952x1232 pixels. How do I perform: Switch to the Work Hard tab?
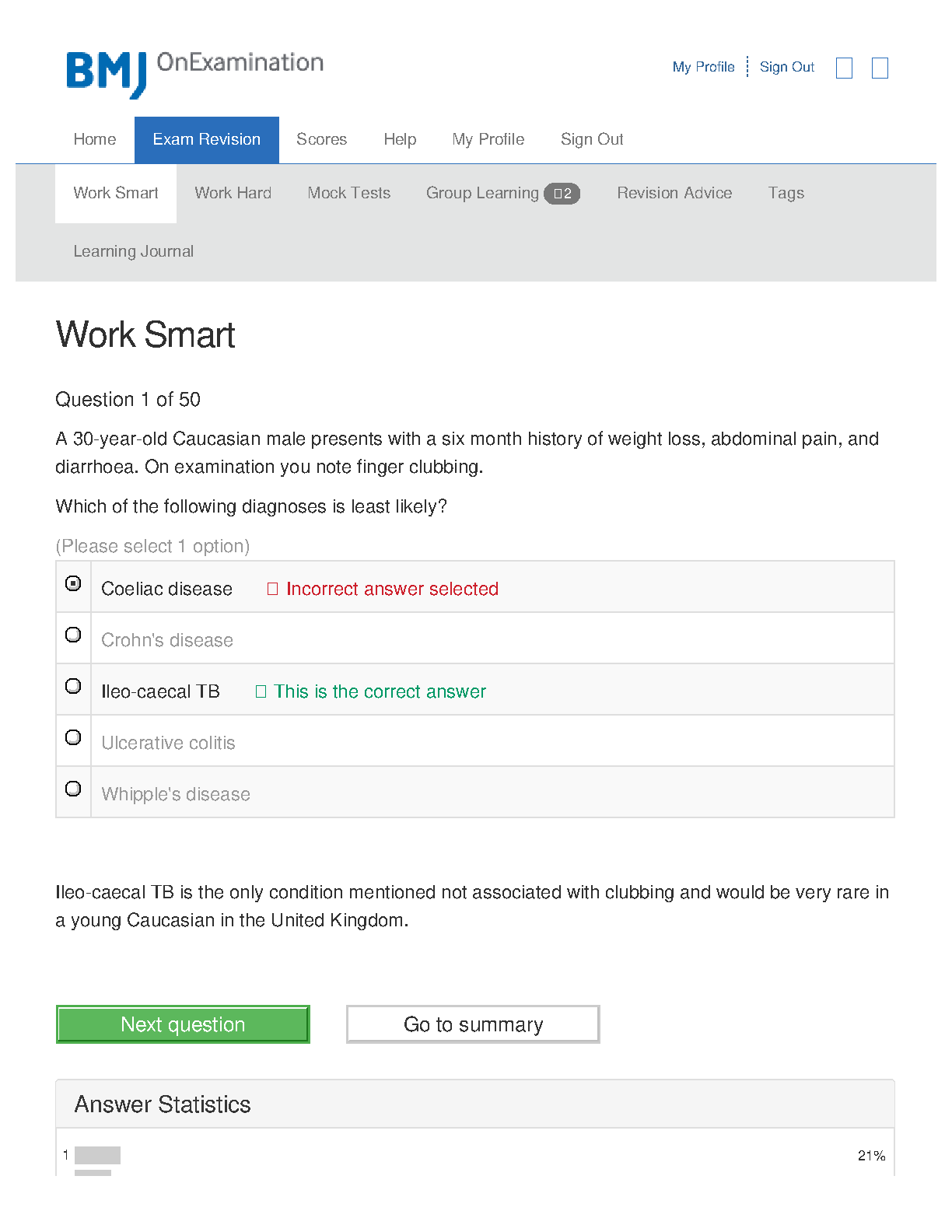click(233, 194)
